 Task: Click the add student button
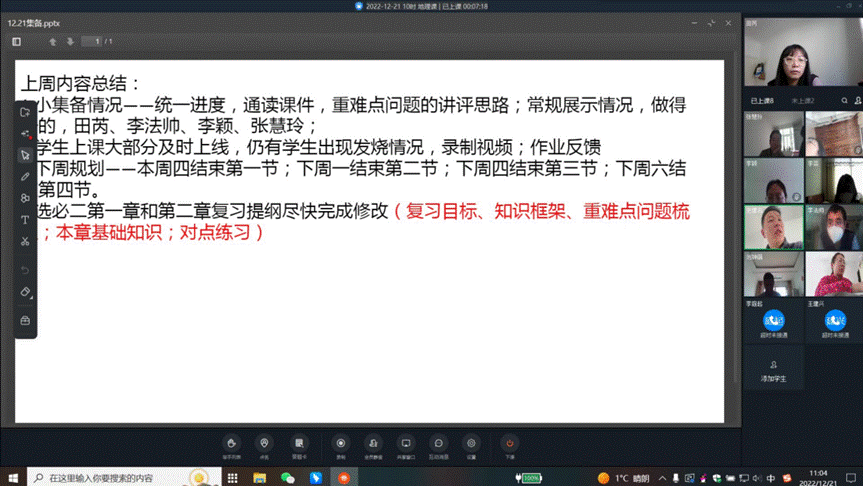773,368
